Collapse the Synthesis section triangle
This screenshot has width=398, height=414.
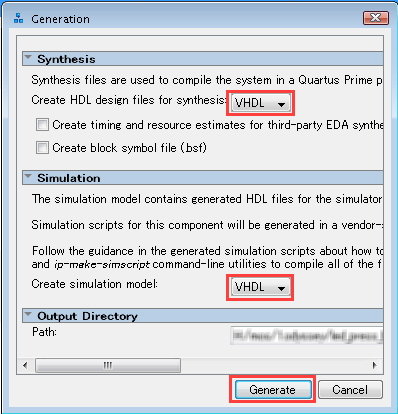[x=28, y=57]
